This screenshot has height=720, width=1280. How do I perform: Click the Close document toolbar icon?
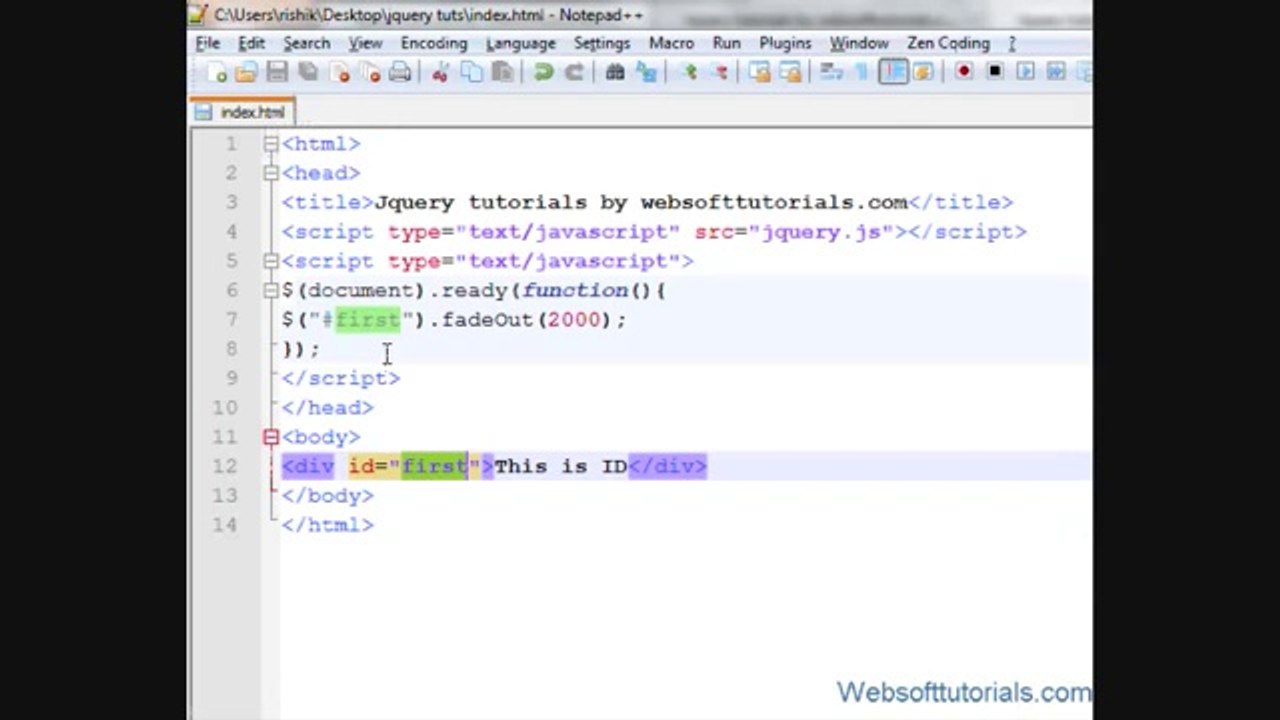(339, 72)
